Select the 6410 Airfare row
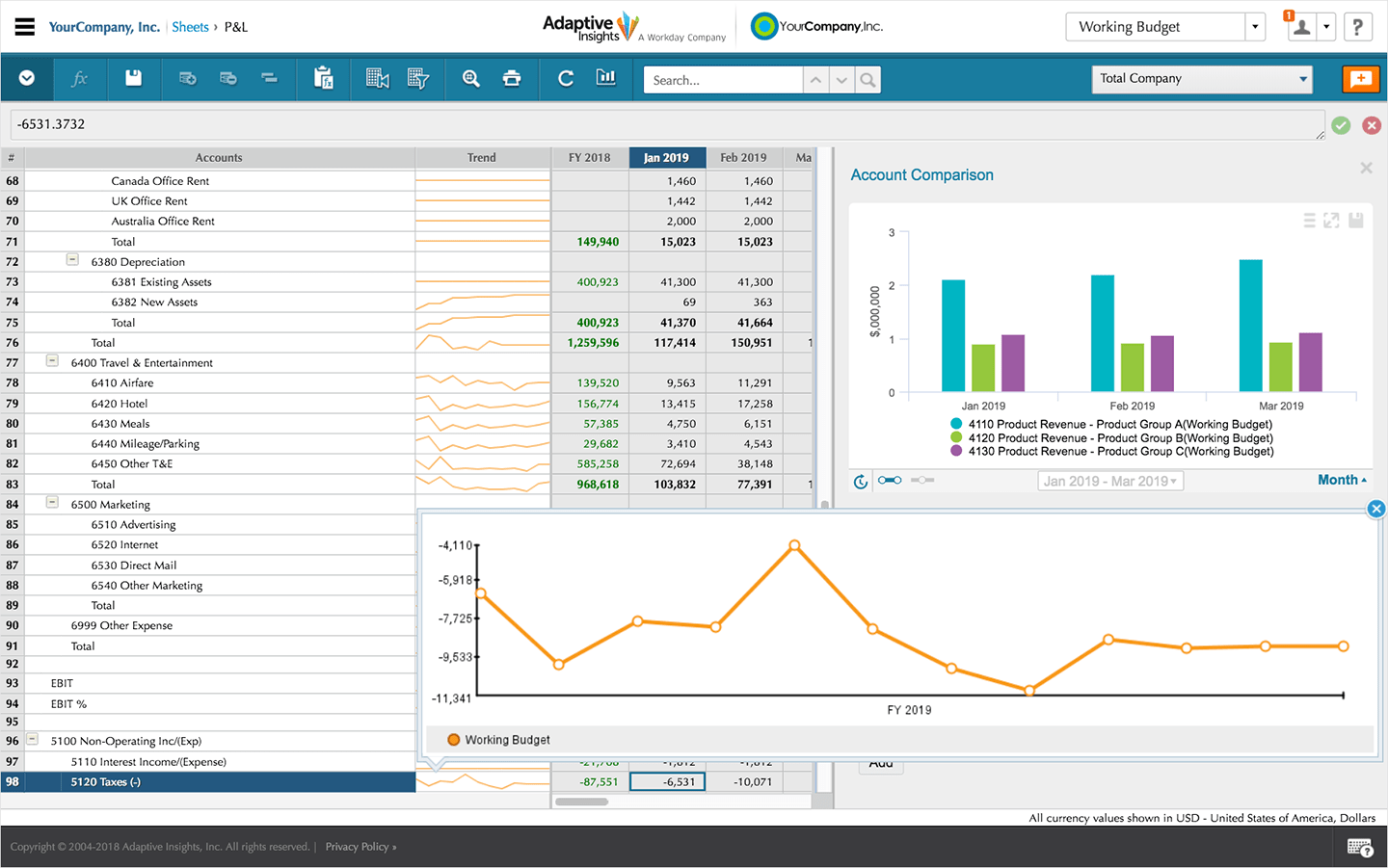This screenshot has height=868, width=1388. [x=219, y=382]
